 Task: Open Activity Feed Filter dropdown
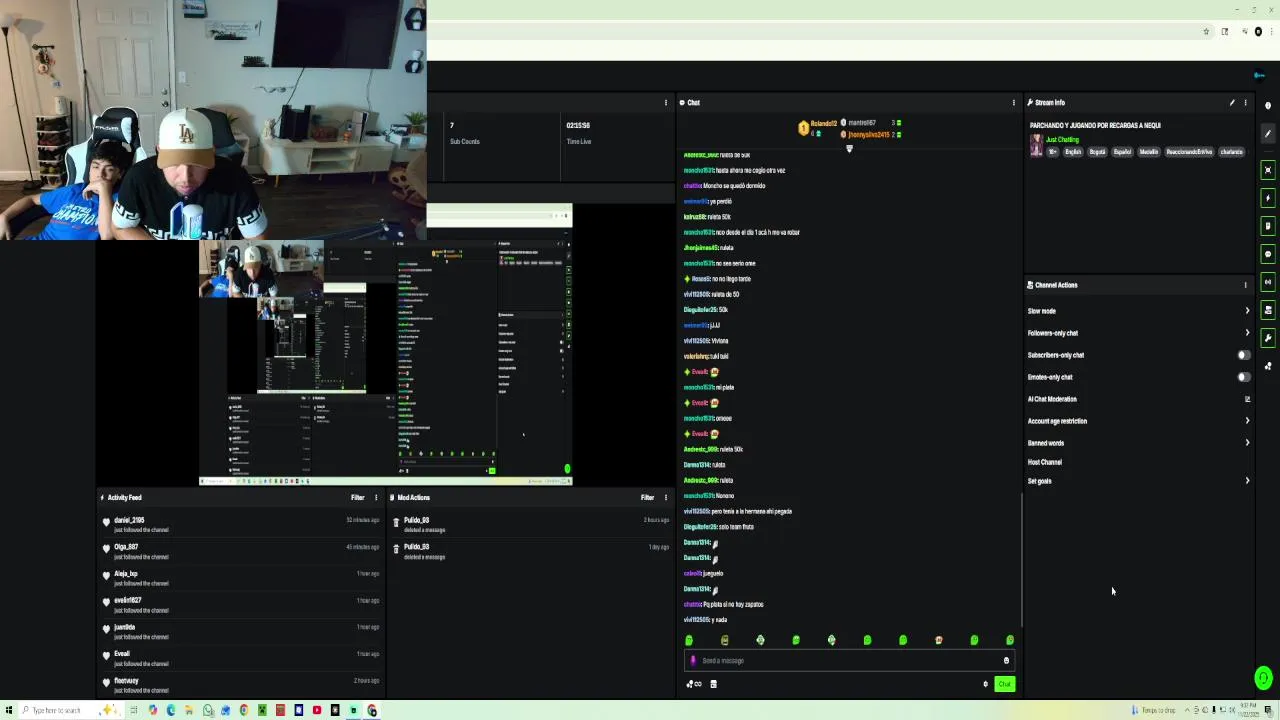coord(357,497)
